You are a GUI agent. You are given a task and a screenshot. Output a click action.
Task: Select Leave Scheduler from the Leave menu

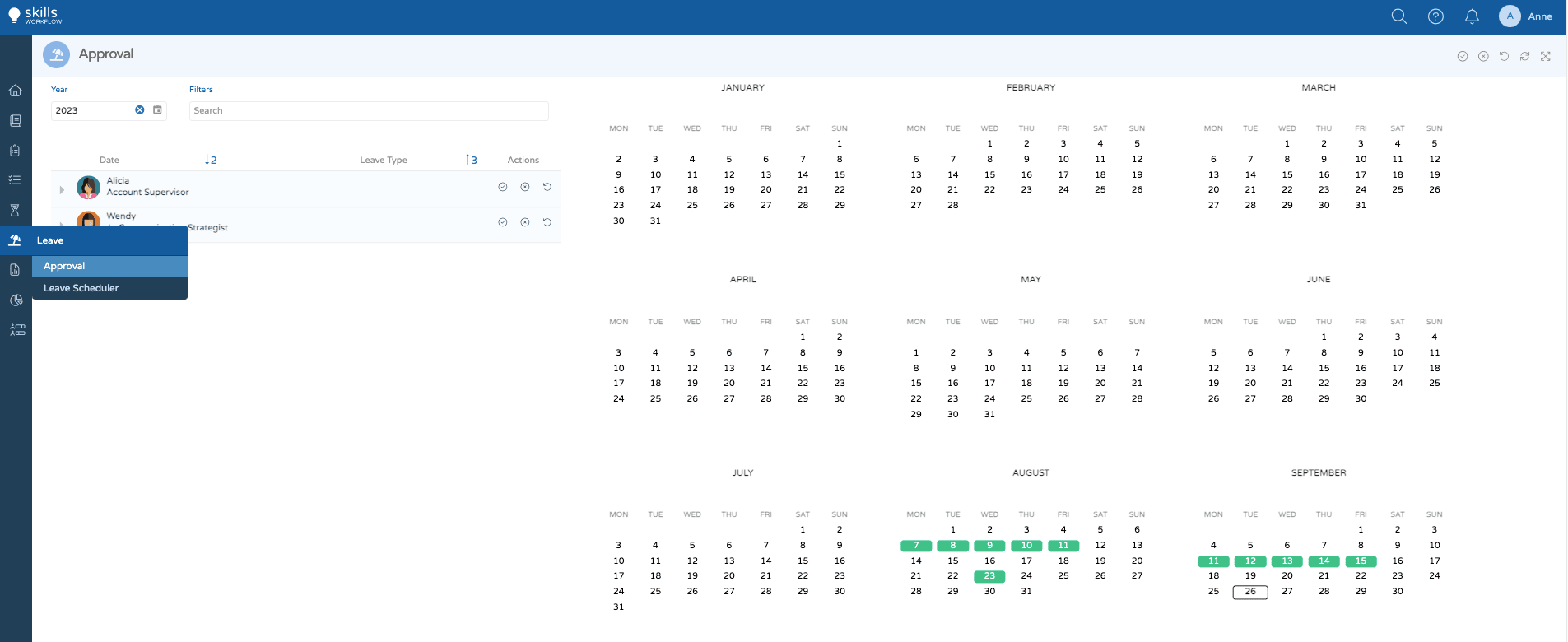(81, 288)
